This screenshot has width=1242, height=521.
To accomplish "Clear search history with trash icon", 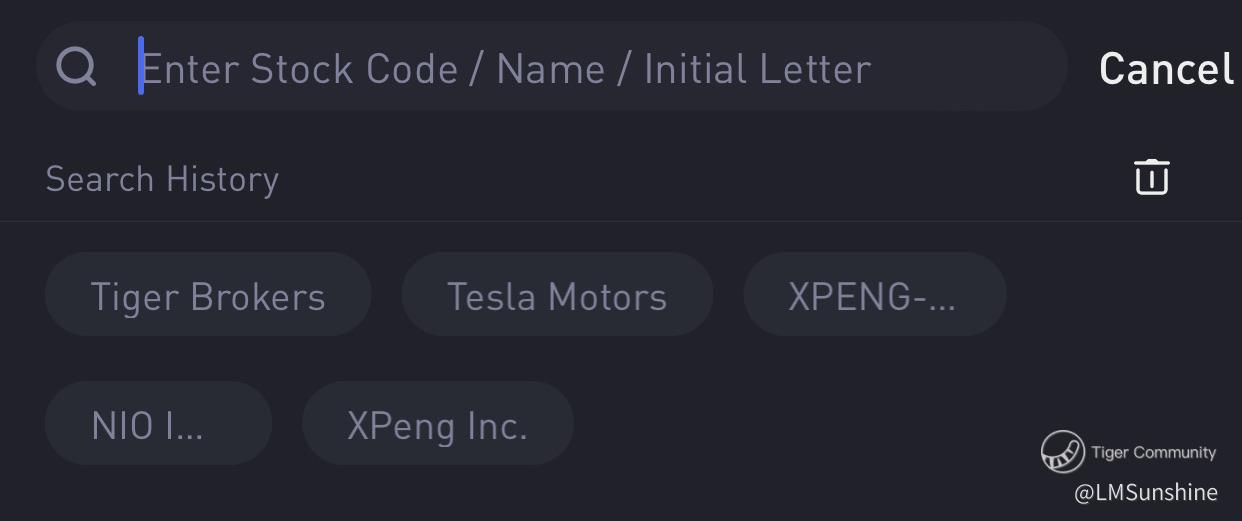I will [1151, 177].
